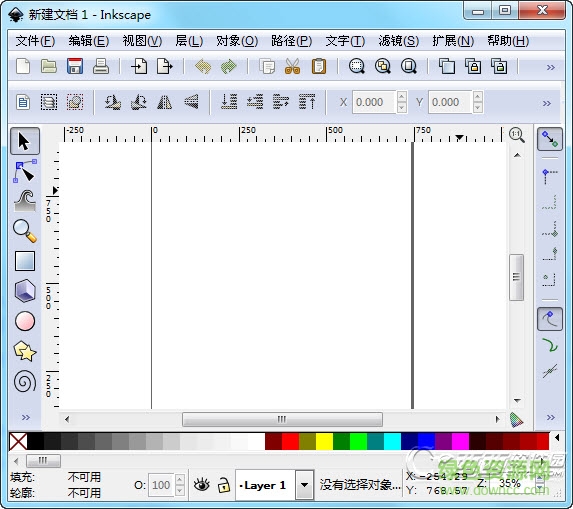Zoom to fit page icon
The height and width of the screenshot is (509, 573).
coord(409,67)
